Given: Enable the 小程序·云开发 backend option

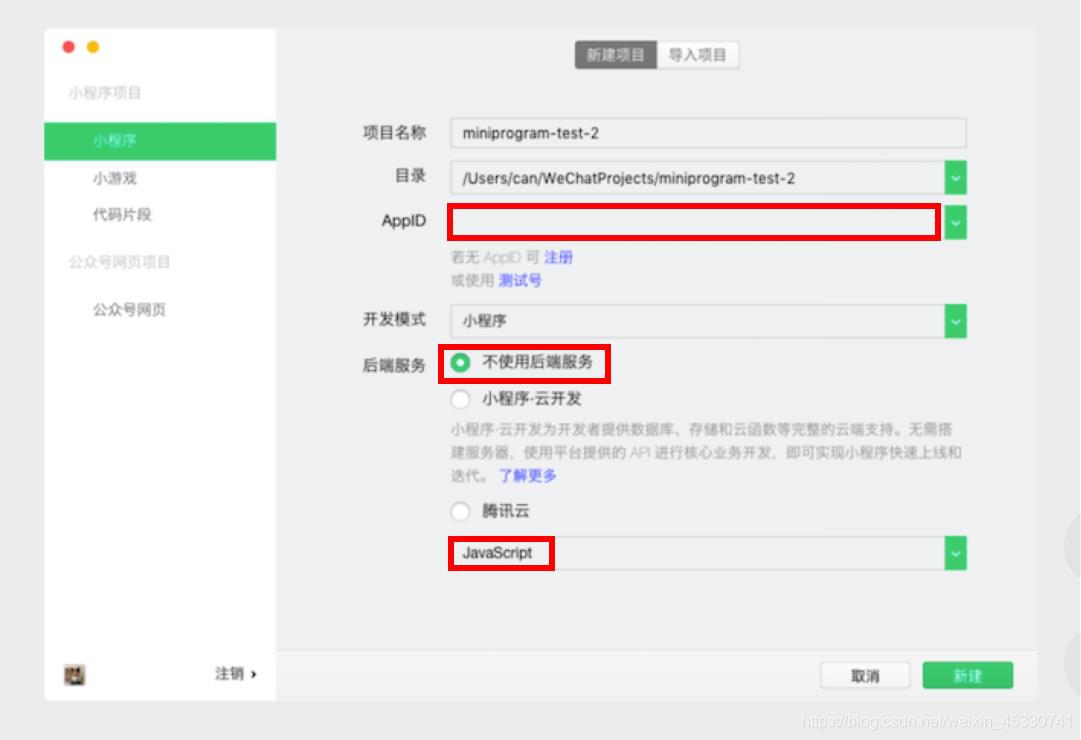Looking at the screenshot, I should [460, 399].
